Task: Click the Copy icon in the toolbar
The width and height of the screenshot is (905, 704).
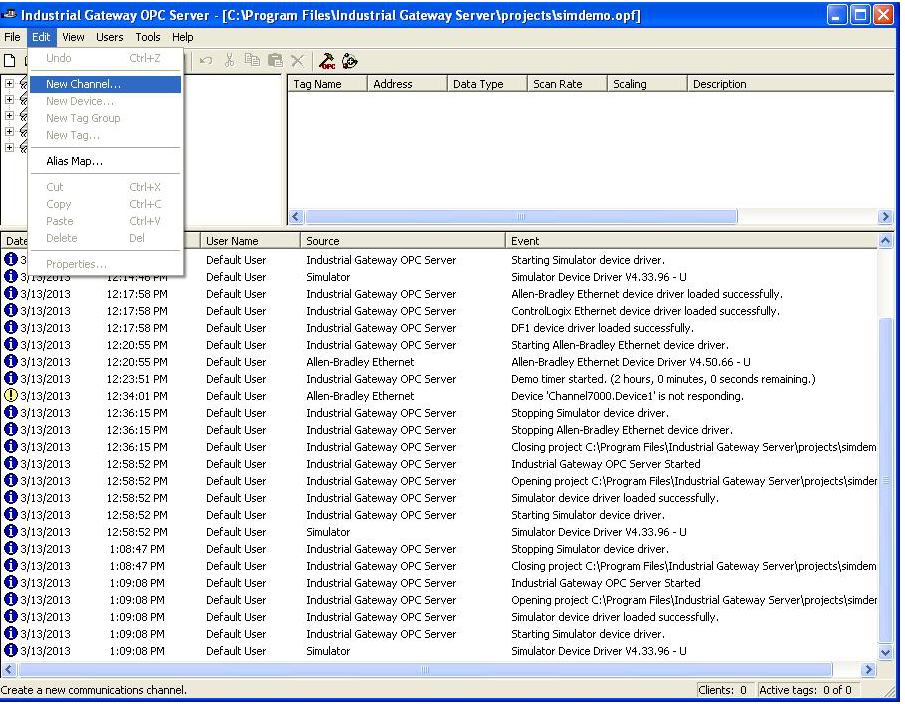Action: click(251, 61)
